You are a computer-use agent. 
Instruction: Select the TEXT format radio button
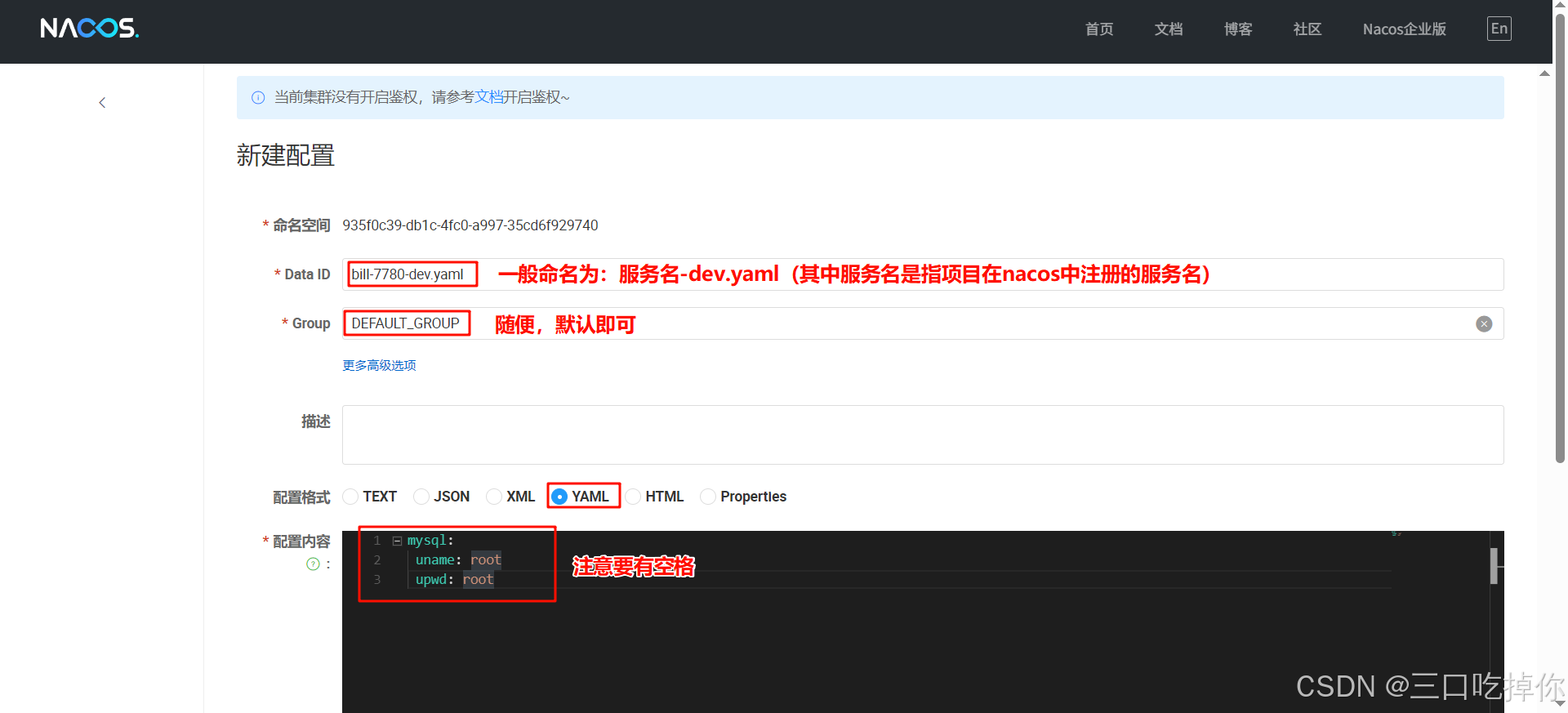click(350, 497)
